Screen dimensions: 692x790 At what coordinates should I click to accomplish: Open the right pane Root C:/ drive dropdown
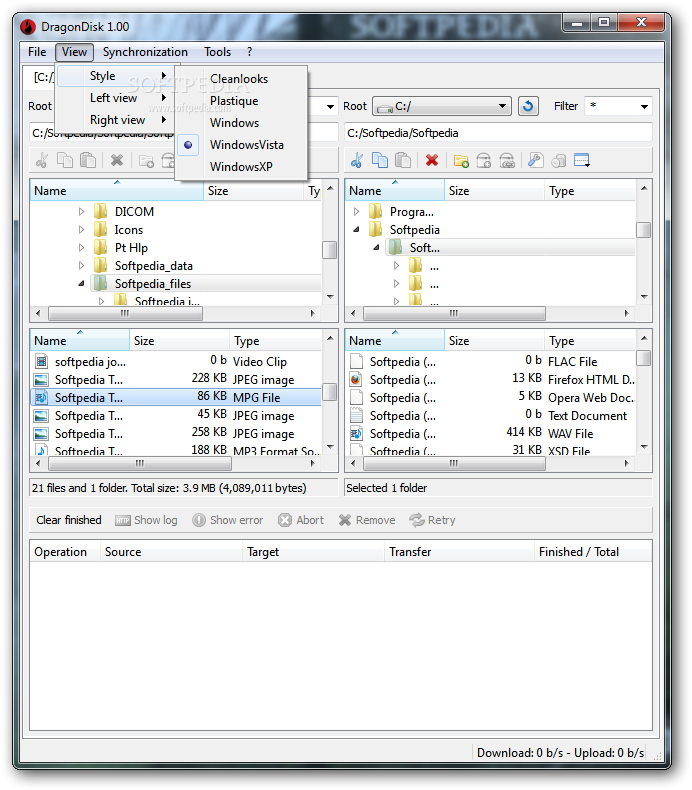pyautogui.click(x=442, y=106)
